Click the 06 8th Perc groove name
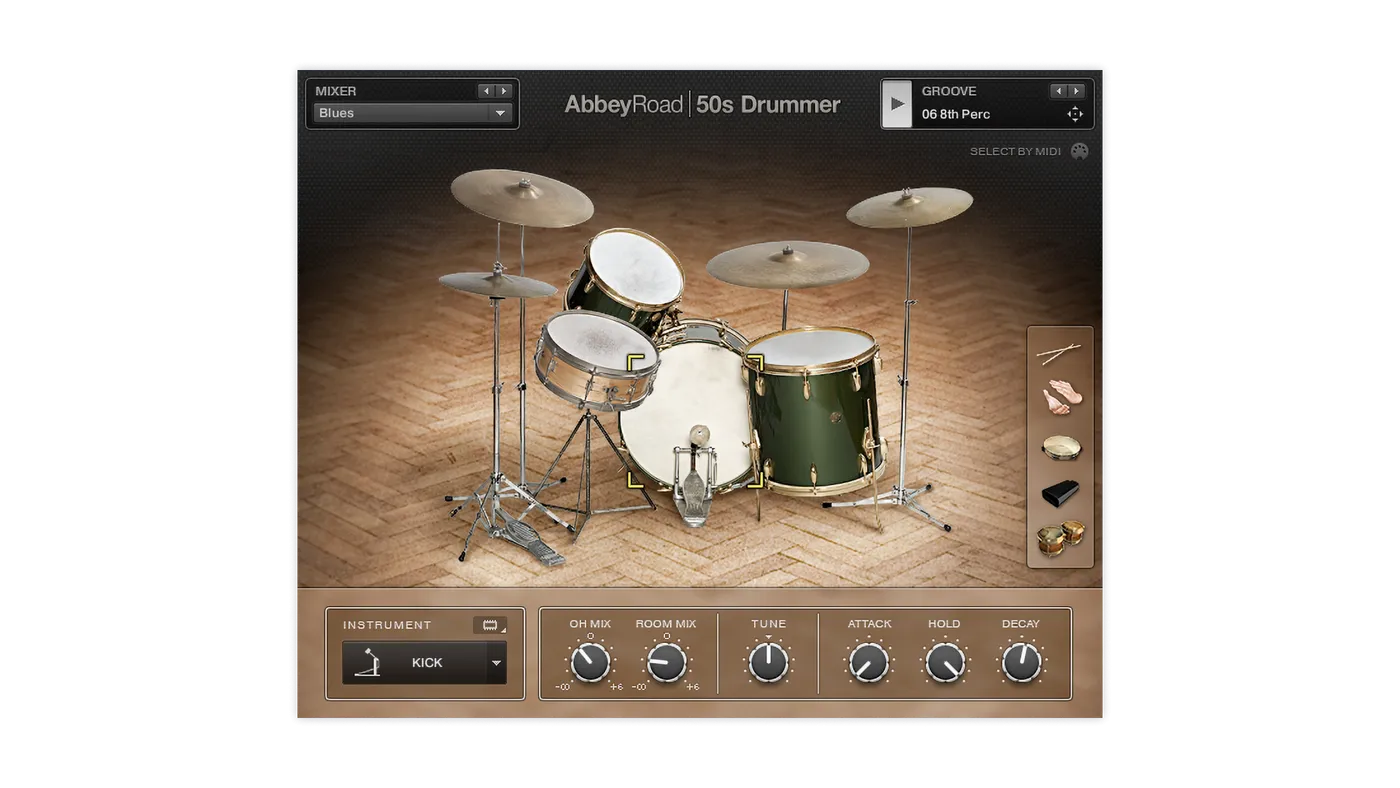The width and height of the screenshot is (1400, 788). pyautogui.click(x=956, y=114)
